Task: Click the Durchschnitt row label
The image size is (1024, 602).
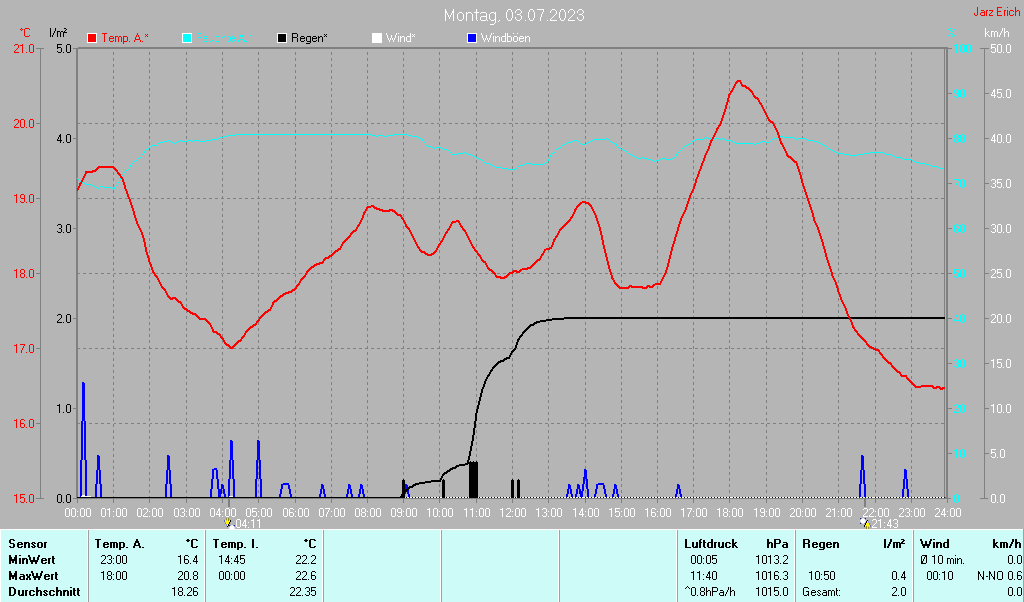Action: point(42,592)
